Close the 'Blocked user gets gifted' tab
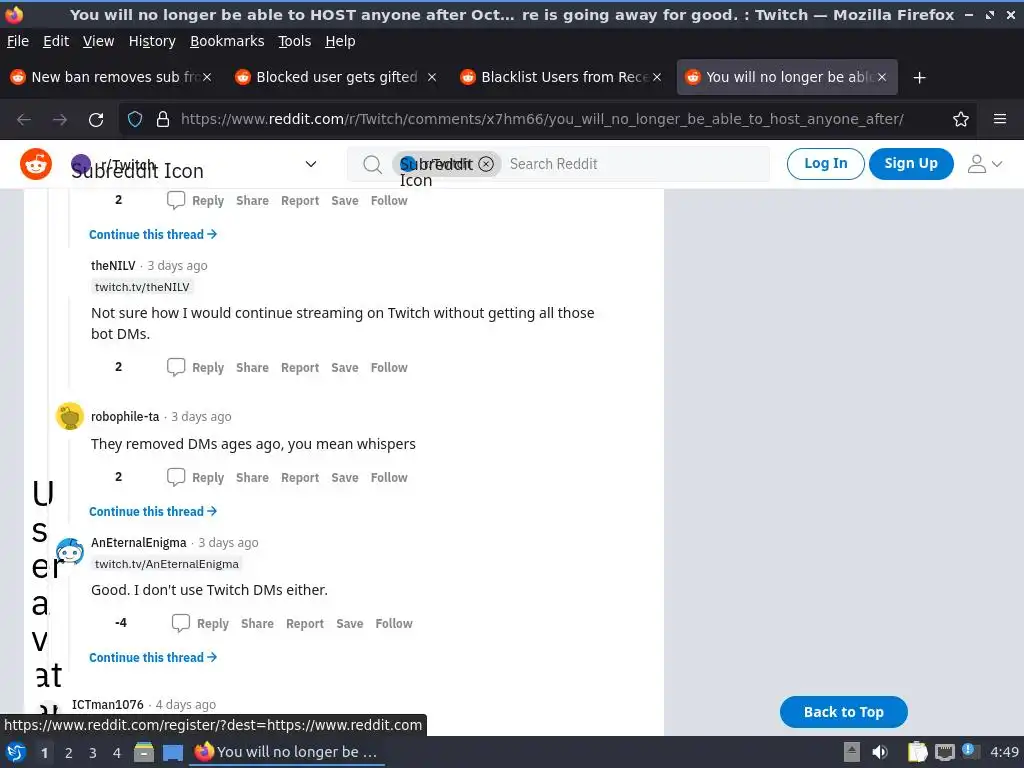 coord(432,77)
